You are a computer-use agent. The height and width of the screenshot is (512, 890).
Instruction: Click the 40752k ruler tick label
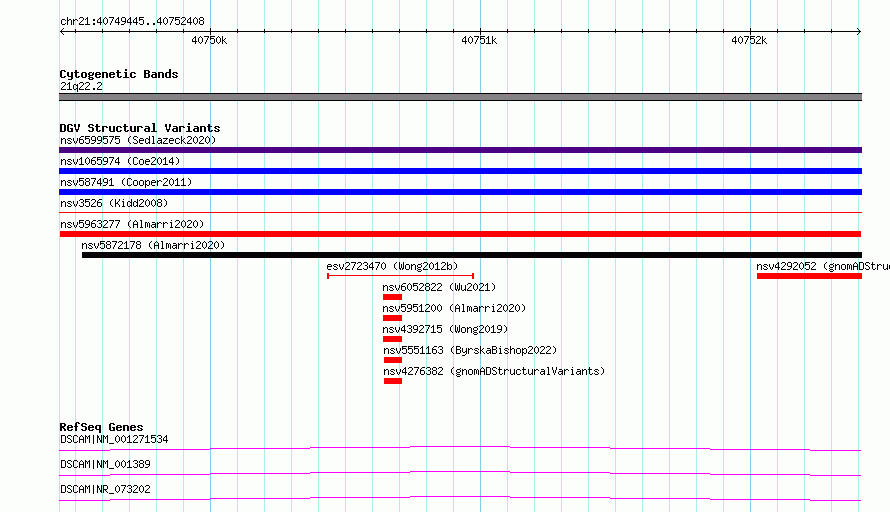[749, 40]
